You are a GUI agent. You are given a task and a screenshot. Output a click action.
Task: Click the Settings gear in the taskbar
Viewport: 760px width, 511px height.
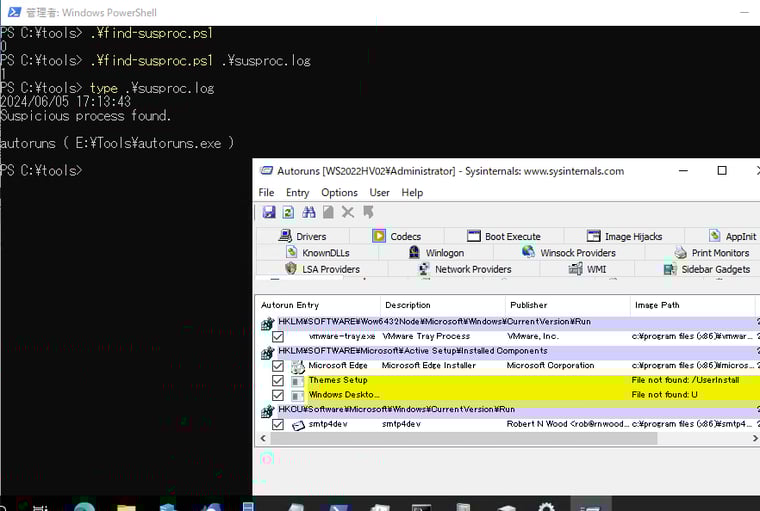pos(546,507)
